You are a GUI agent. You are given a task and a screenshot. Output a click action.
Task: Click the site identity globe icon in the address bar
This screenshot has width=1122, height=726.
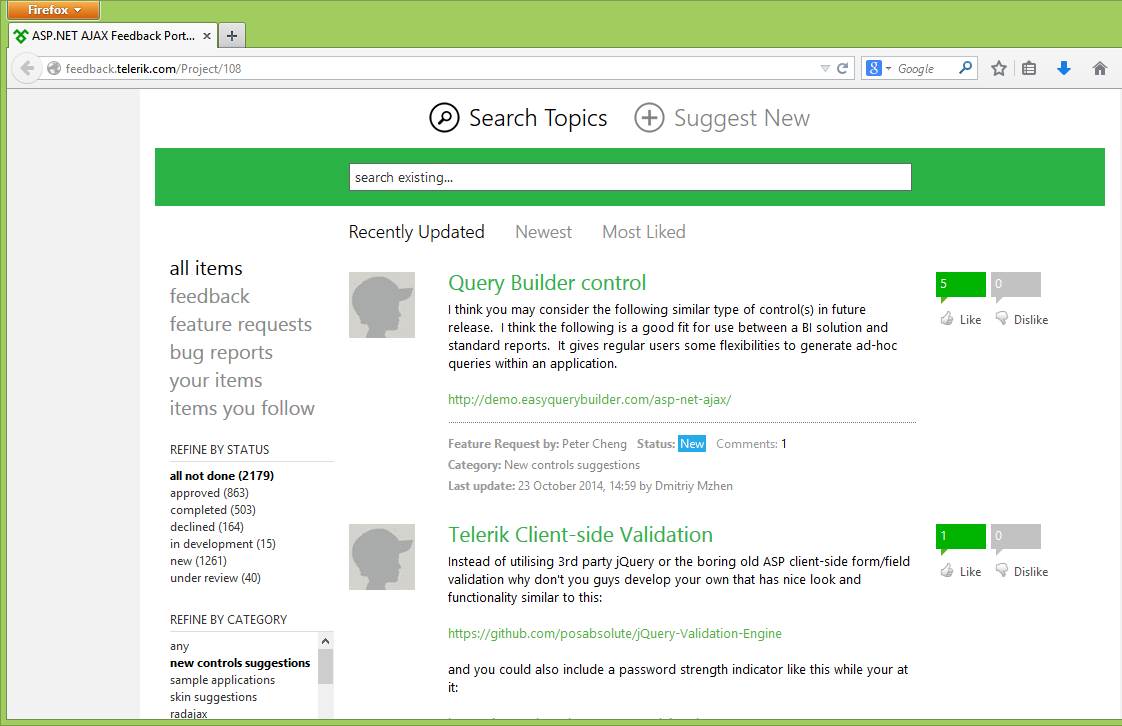point(54,69)
